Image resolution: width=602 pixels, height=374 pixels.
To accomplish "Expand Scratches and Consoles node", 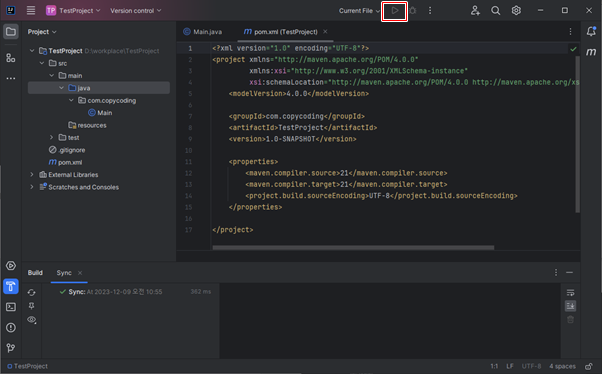I will (32, 187).
